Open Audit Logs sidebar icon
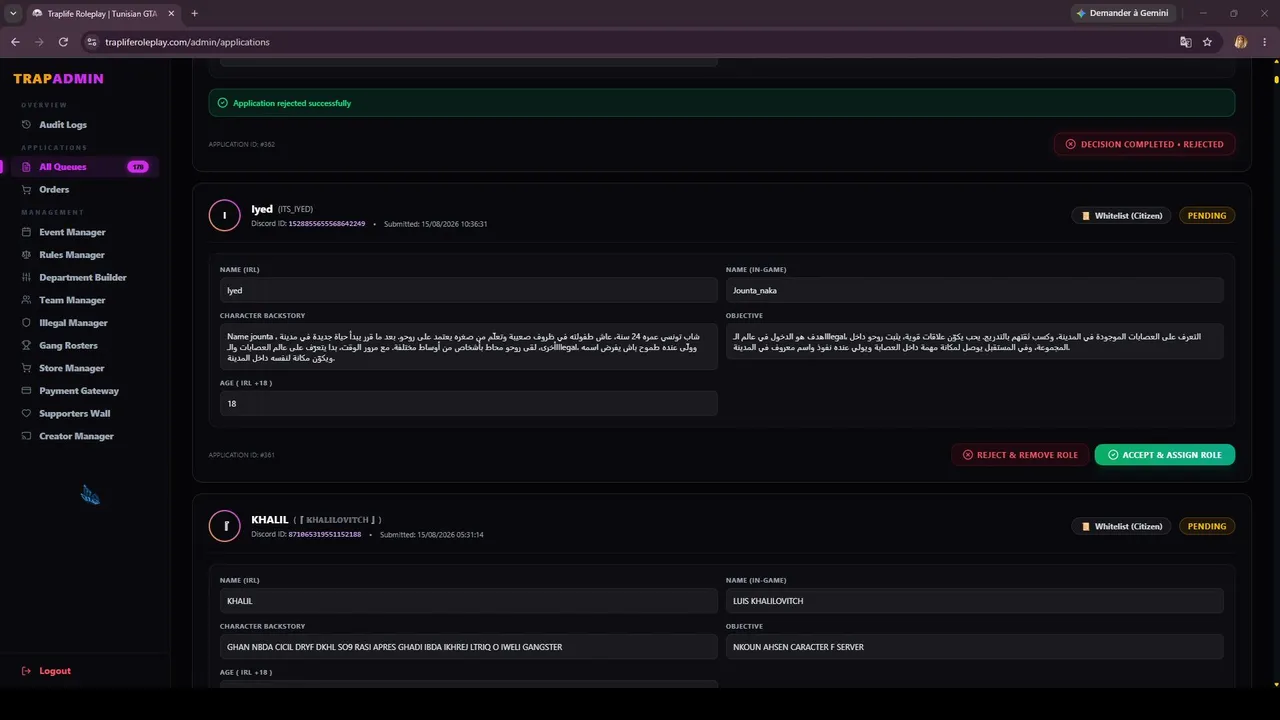1280x720 pixels. click(x=27, y=125)
